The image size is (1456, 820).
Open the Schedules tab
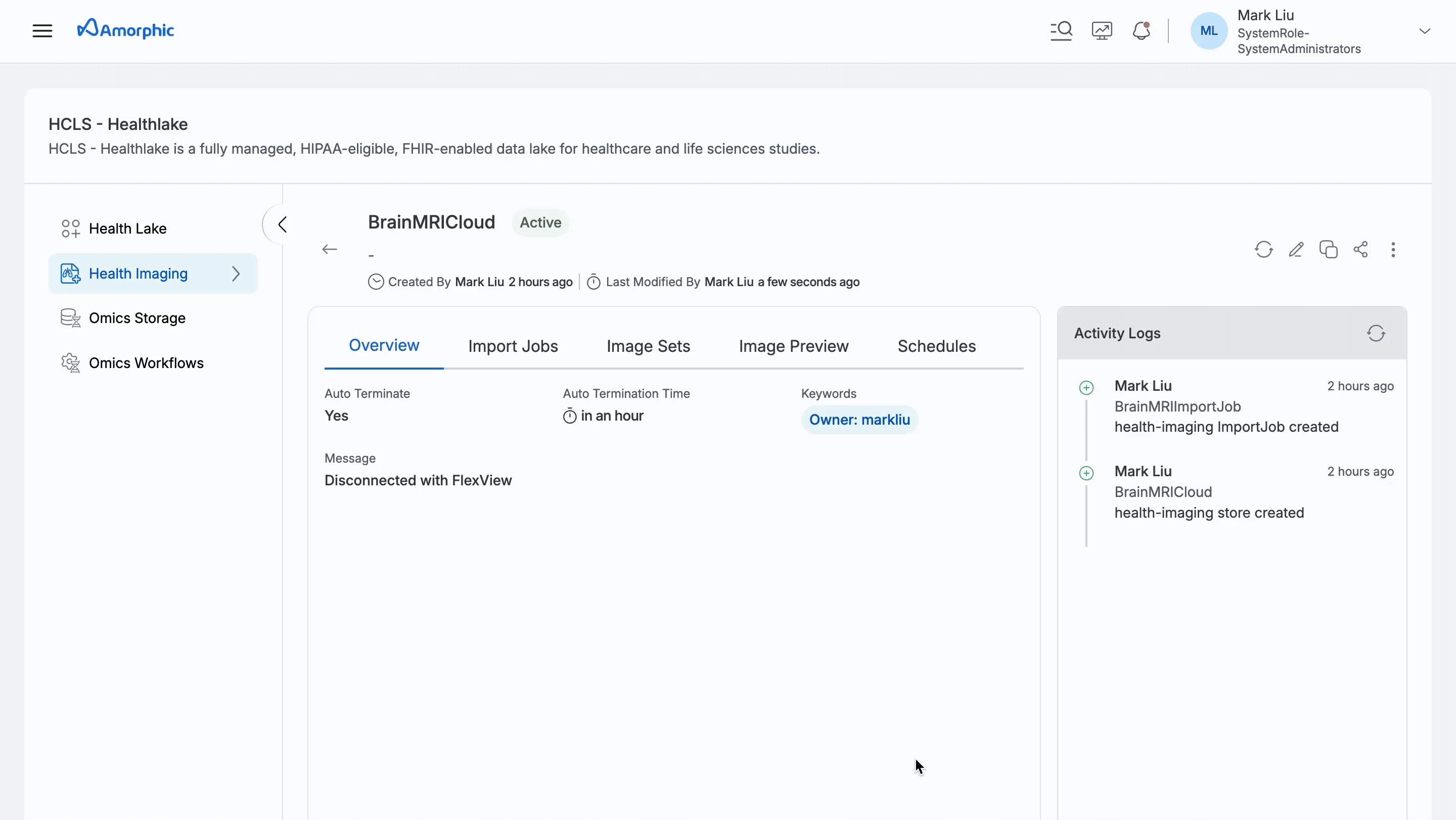(x=937, y=346)
